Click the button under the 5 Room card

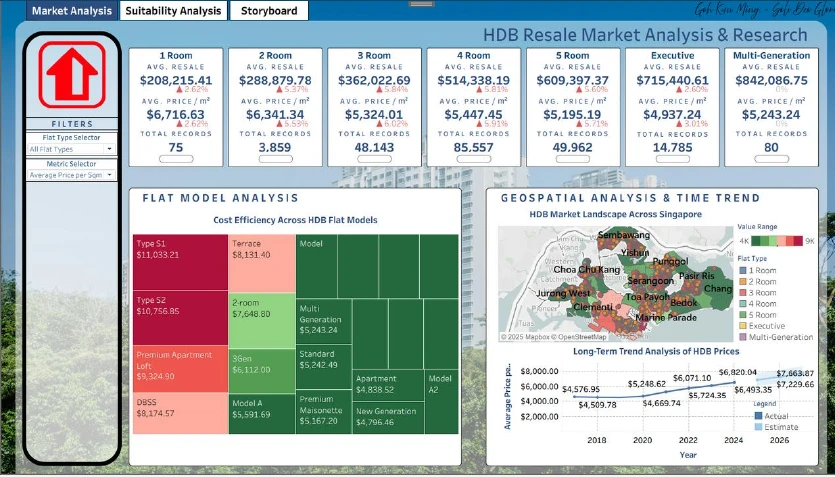tap(572, 159)
